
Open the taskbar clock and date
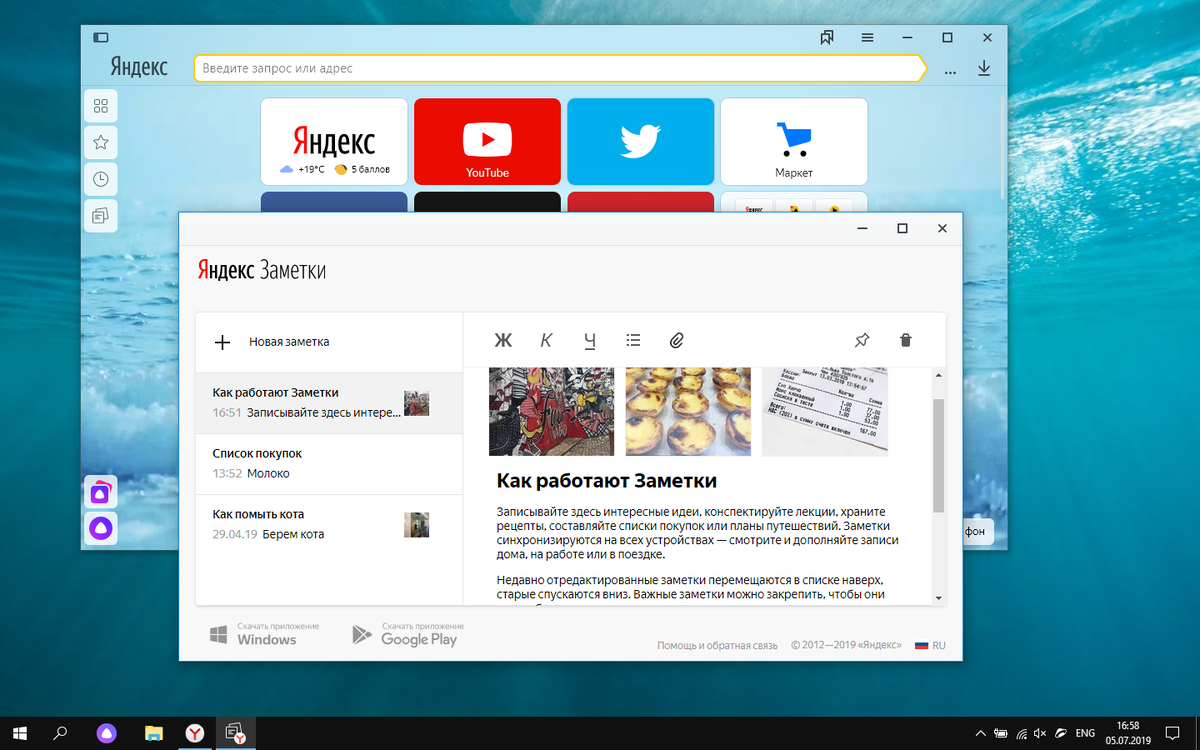click(1128, 733)
